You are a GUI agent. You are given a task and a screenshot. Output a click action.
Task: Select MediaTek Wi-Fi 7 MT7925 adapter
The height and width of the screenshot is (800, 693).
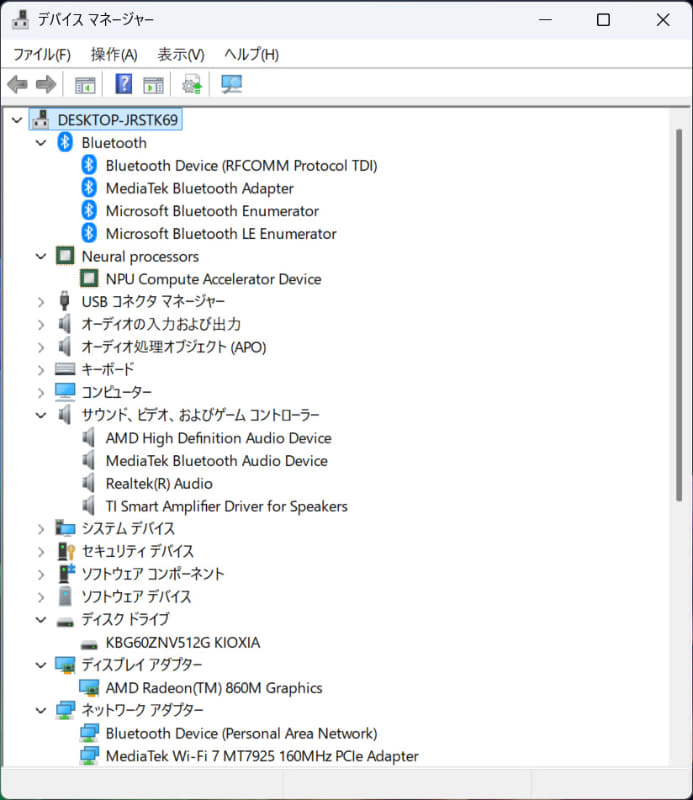pyautogui.click(x=262, y=756)
